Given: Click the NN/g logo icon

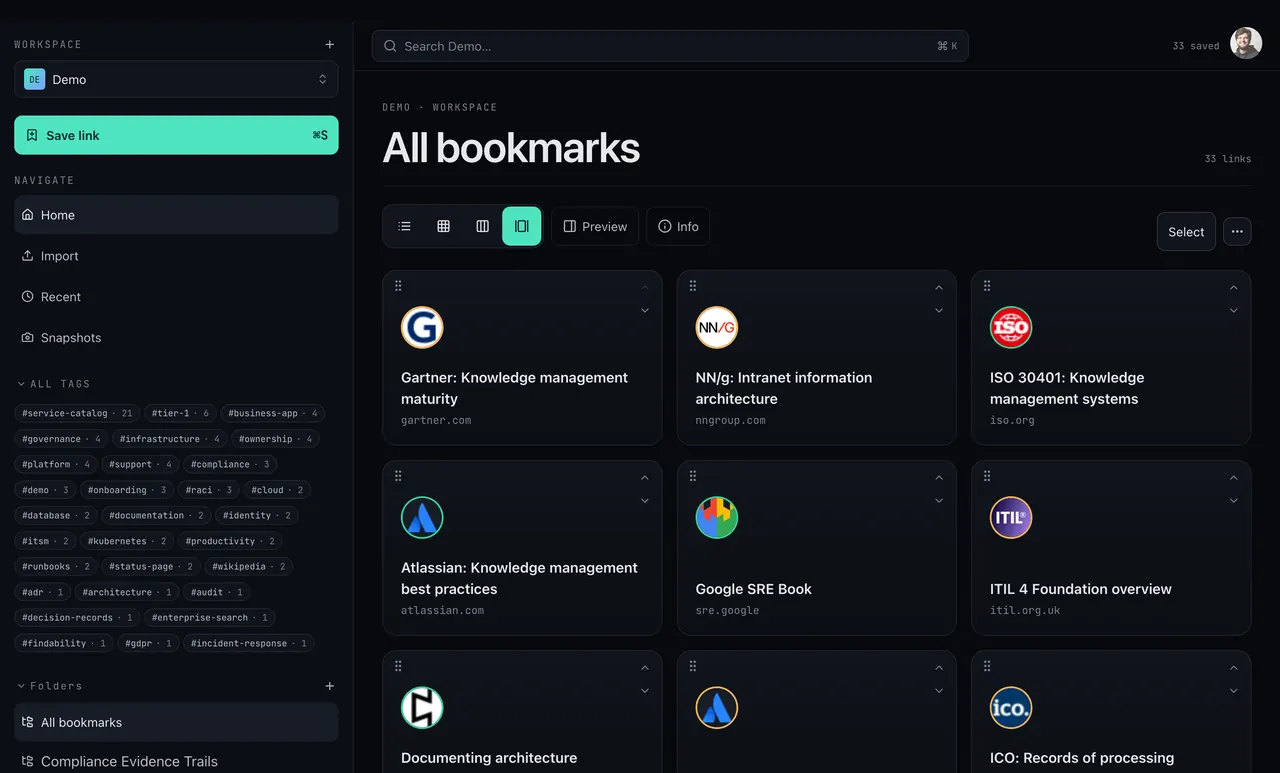Looking at the screenshot, I should pyautogui.click(x=717, y=327).
